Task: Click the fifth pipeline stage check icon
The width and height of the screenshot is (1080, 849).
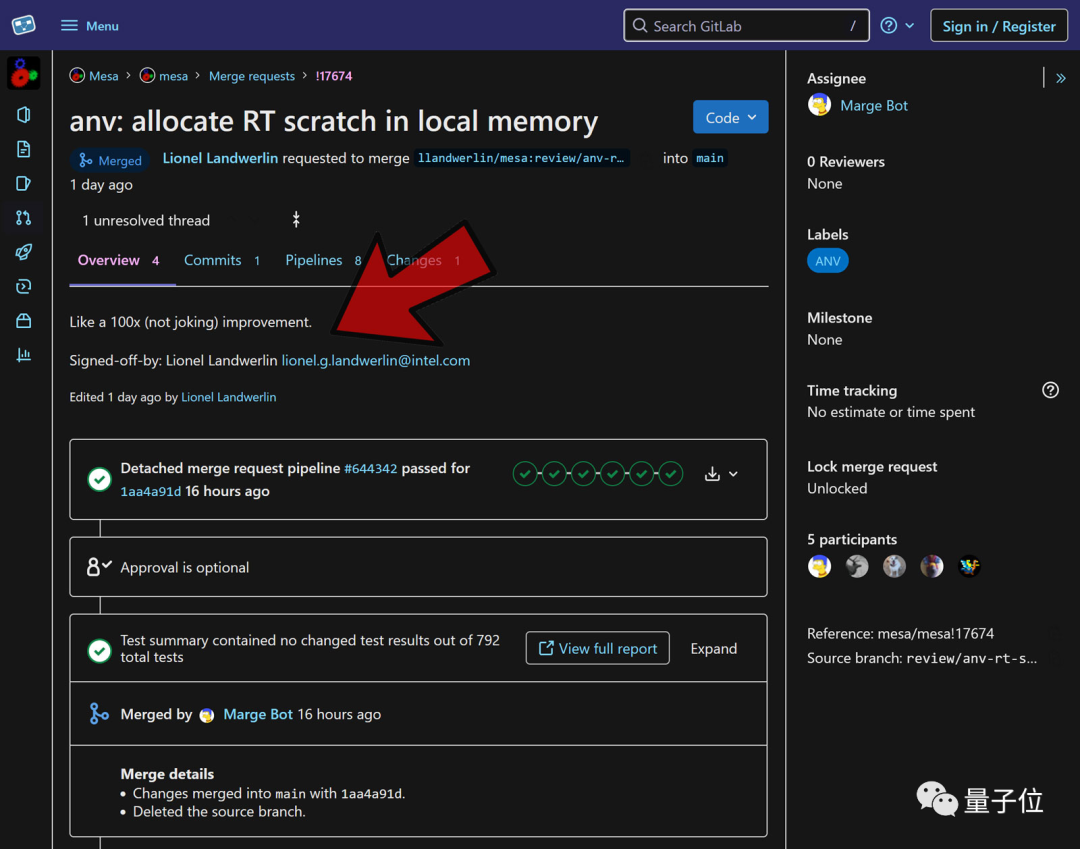Action: click(x=641, y=474)
